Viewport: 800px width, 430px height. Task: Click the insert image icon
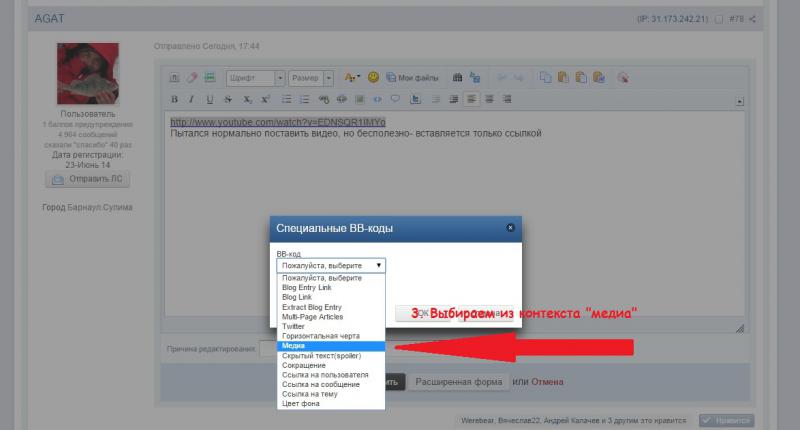[360, 99]
